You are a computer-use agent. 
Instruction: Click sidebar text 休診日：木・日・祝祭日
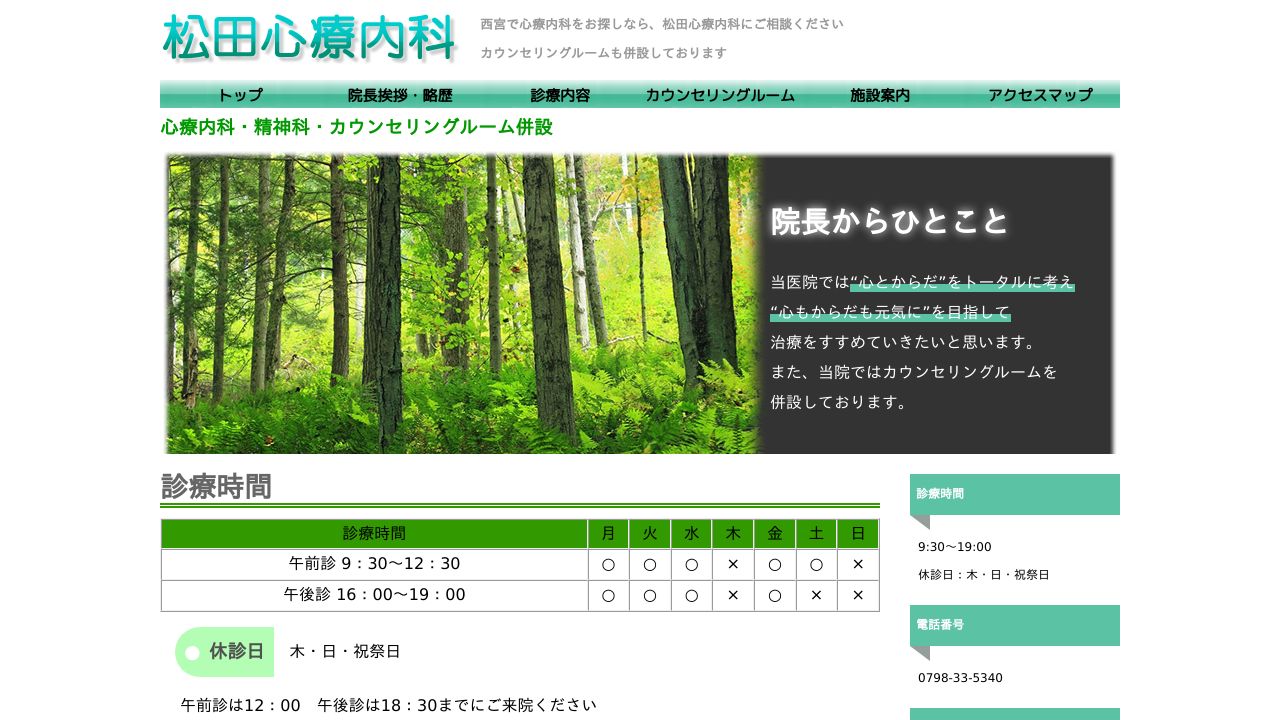tap(983, 575)
